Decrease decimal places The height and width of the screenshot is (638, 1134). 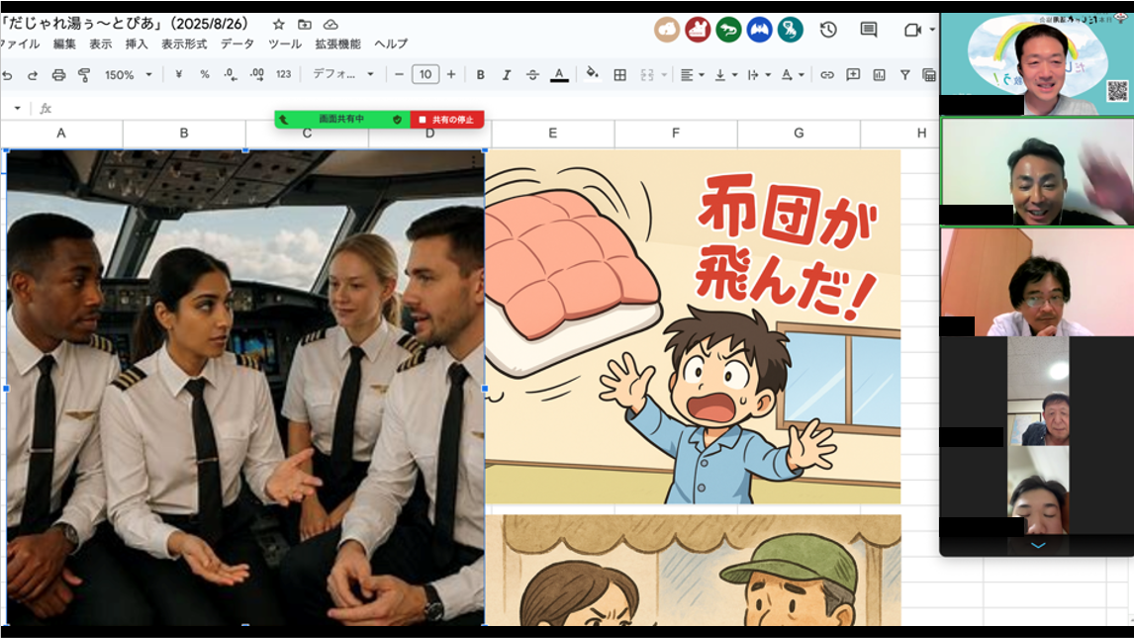230,75
